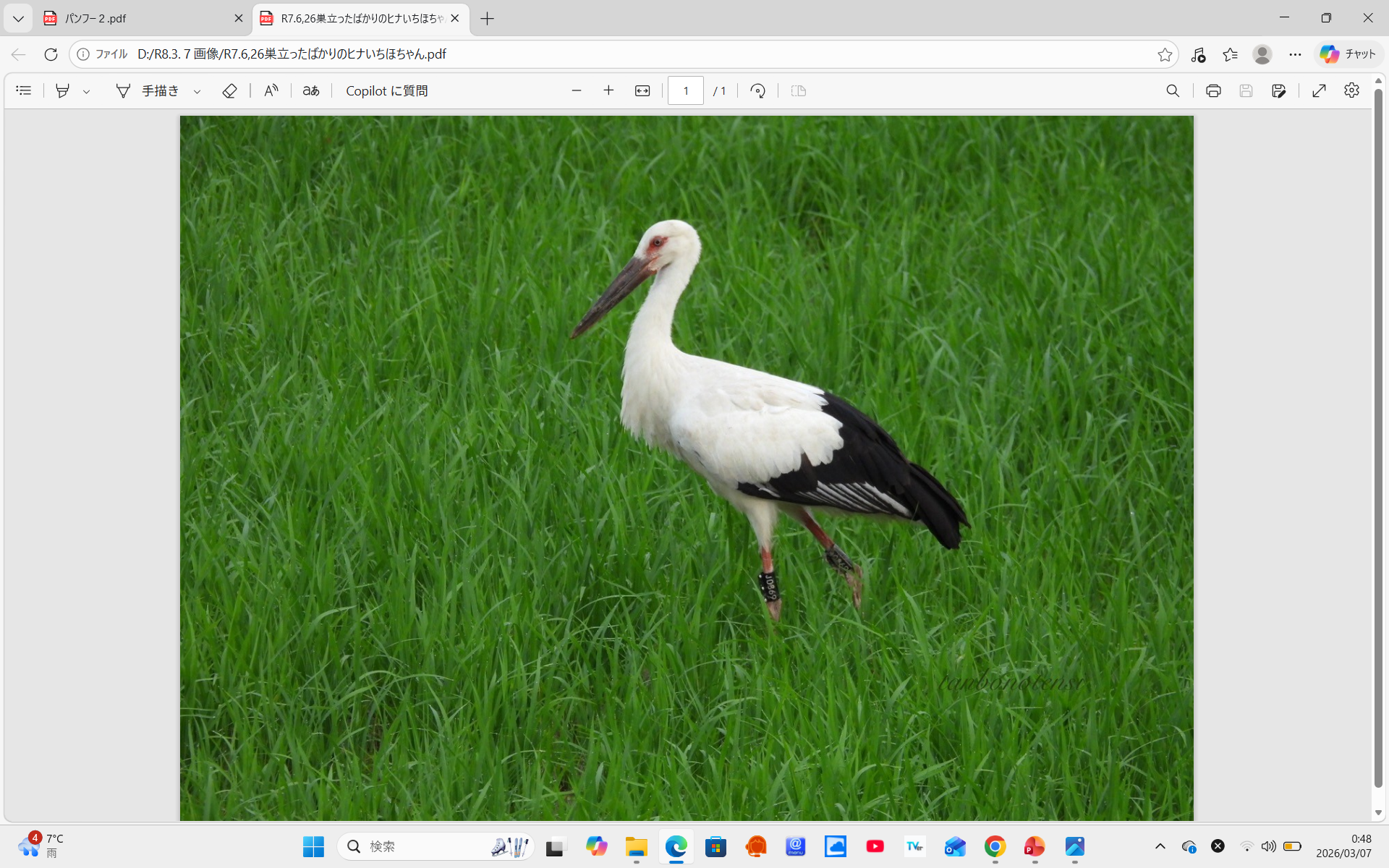Search within the PDF document
Viewport: 1389px width, 868px height.
click(1173, 90)
